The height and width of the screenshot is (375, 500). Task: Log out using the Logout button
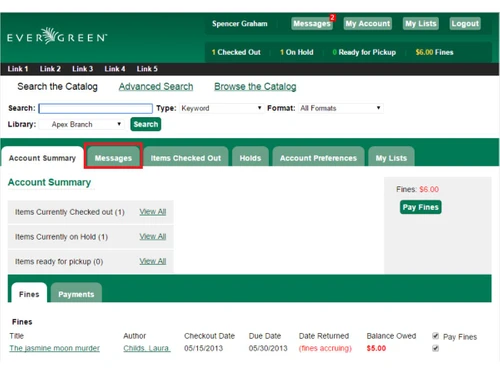tap(465, 24)
